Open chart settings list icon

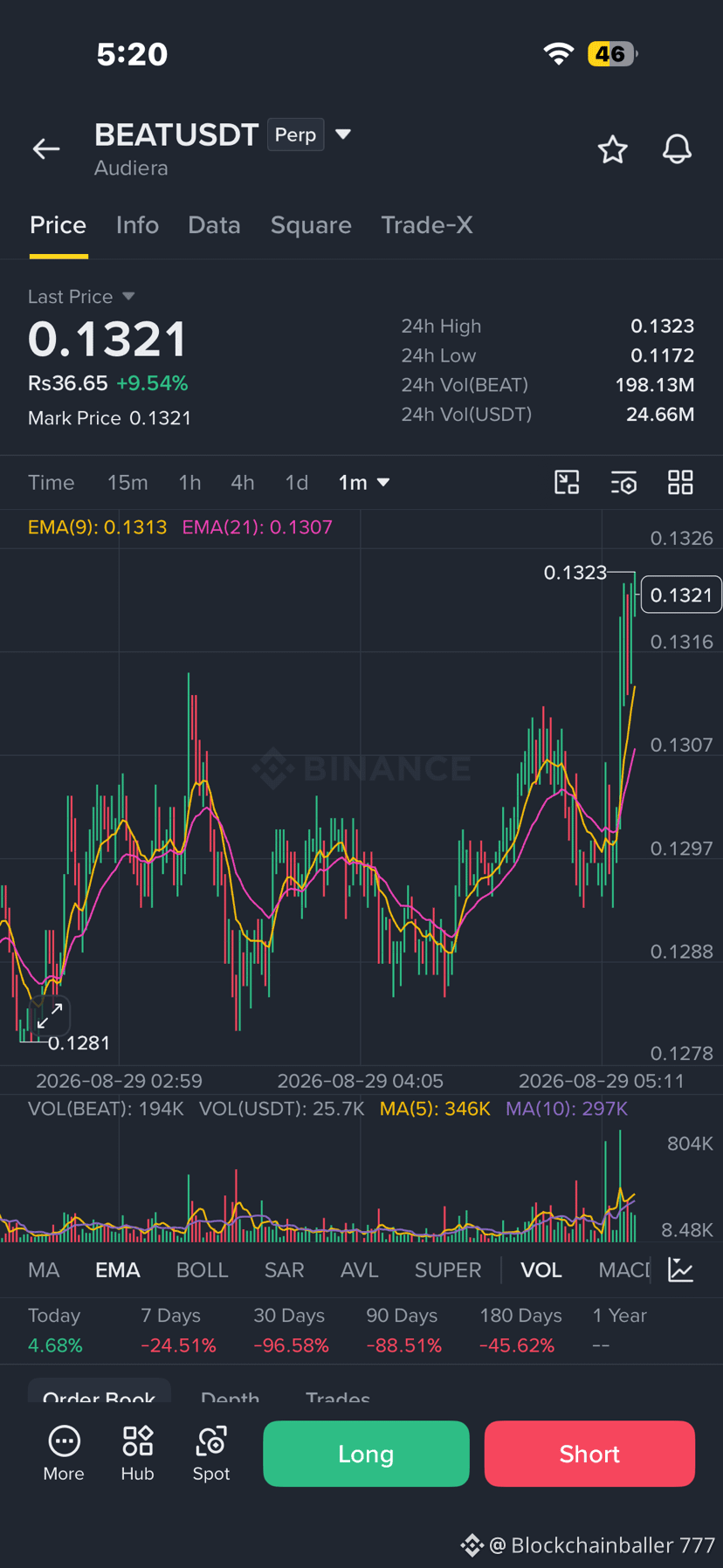click(623, 482)
